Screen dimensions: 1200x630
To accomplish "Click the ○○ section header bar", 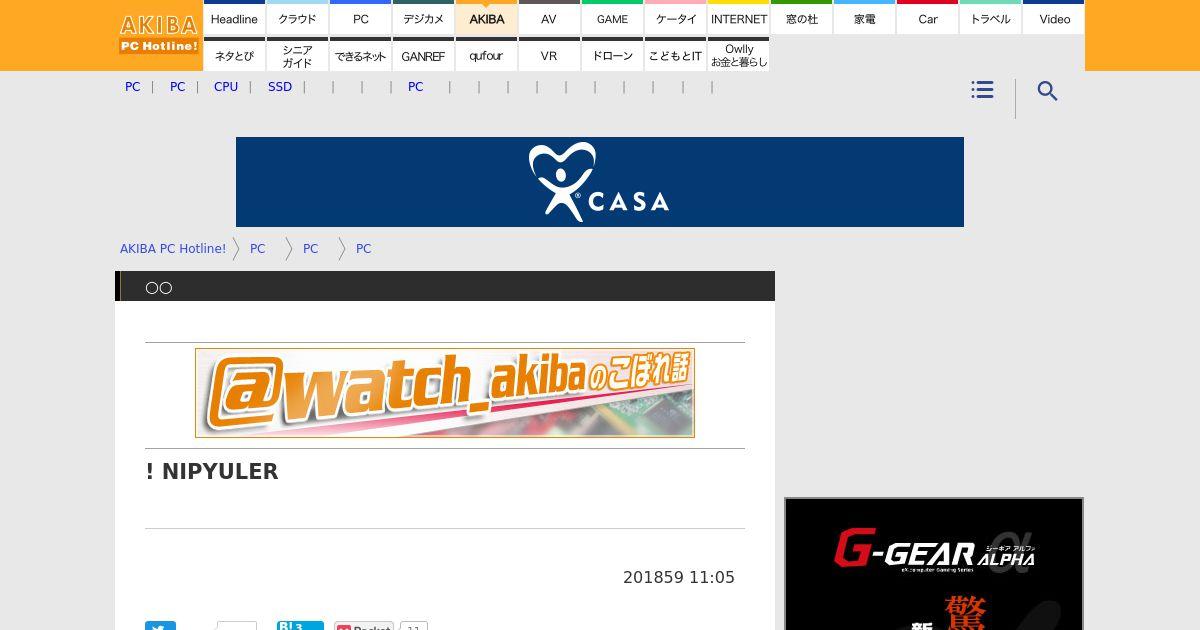I will pyautogui.click(x=445, y=286).
